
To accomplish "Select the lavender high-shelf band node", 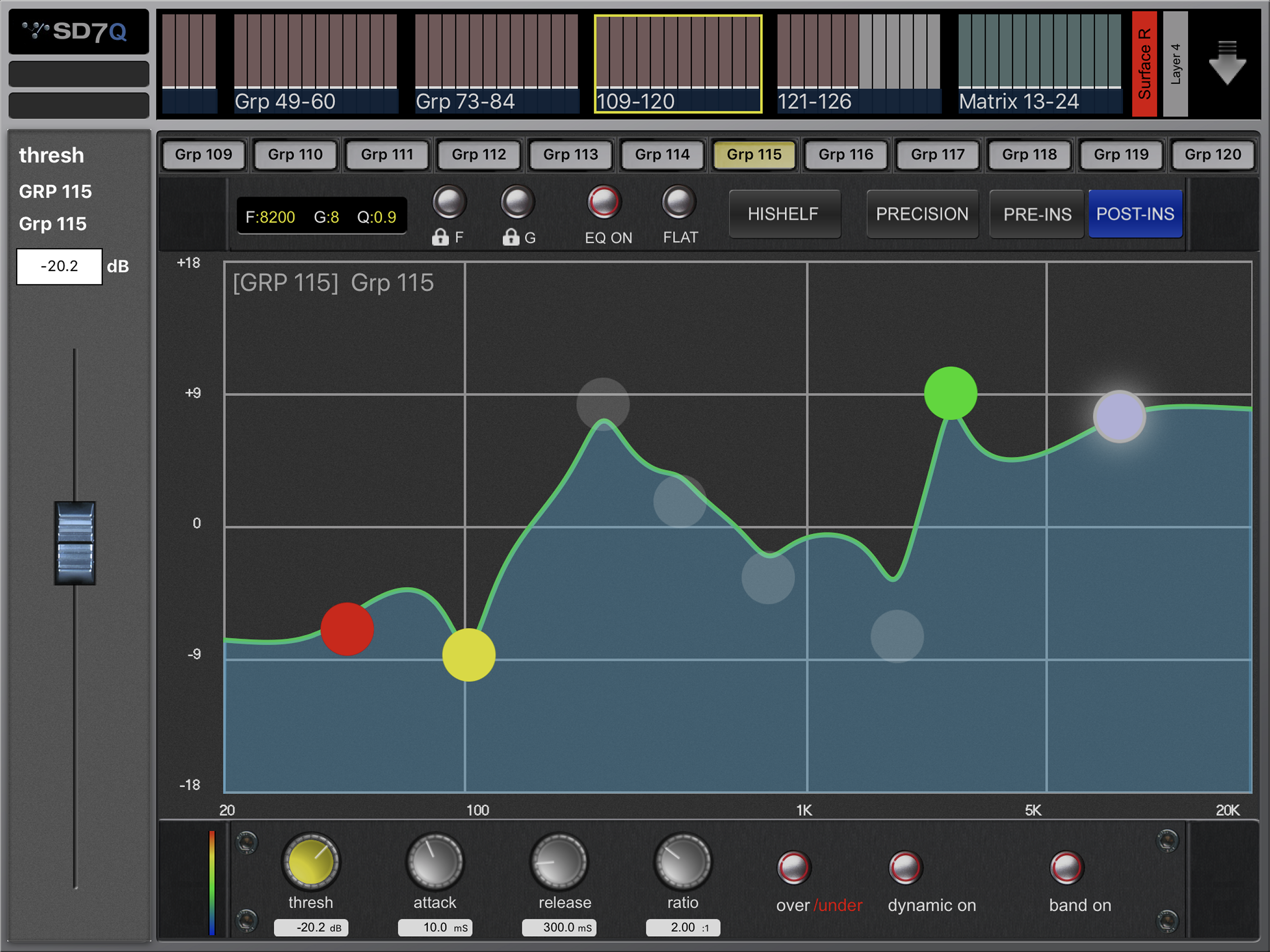I will click(x=1119, y=416).
